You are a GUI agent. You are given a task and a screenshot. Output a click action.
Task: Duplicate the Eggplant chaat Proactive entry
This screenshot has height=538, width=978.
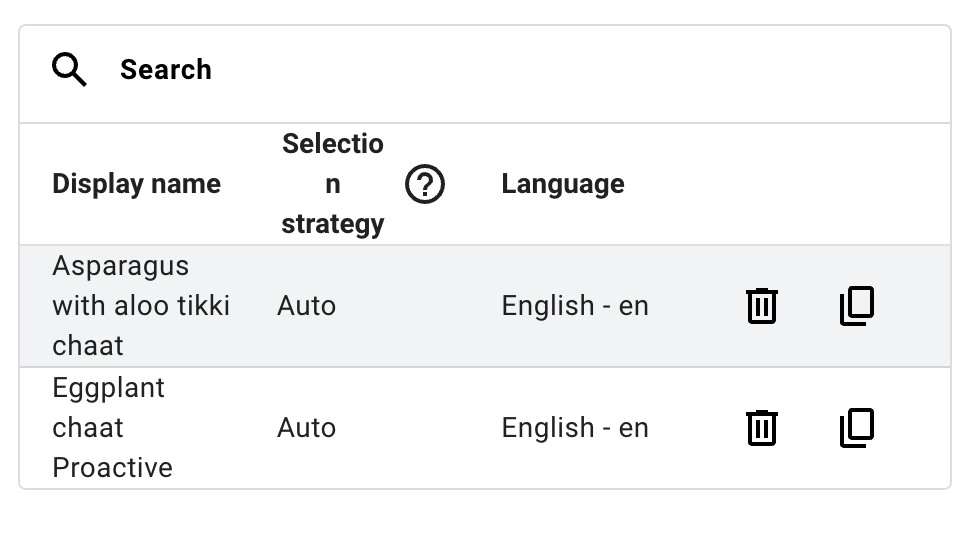tap(856, 428)
